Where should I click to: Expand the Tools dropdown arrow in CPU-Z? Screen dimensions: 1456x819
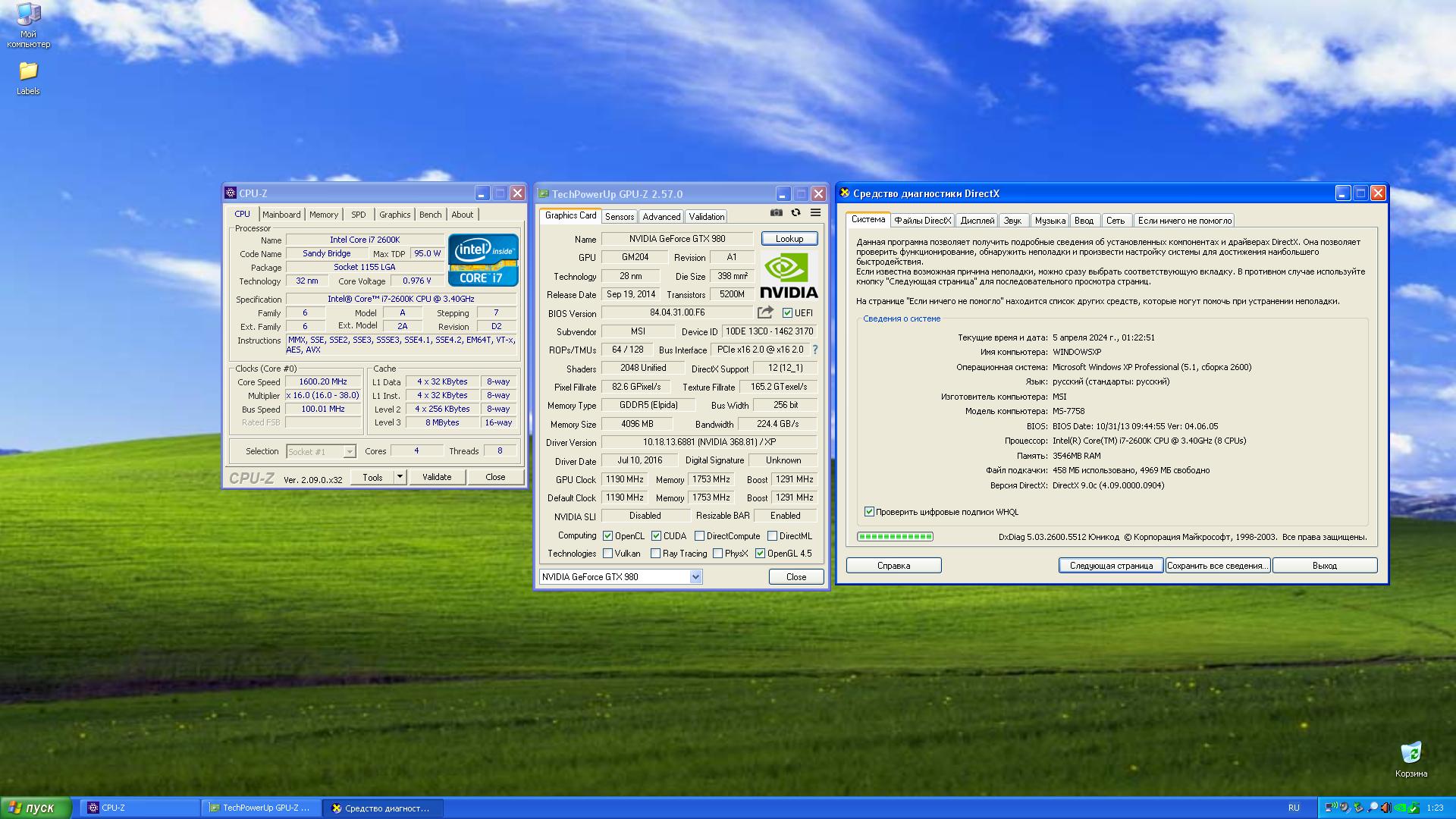(x=400, y=477)
